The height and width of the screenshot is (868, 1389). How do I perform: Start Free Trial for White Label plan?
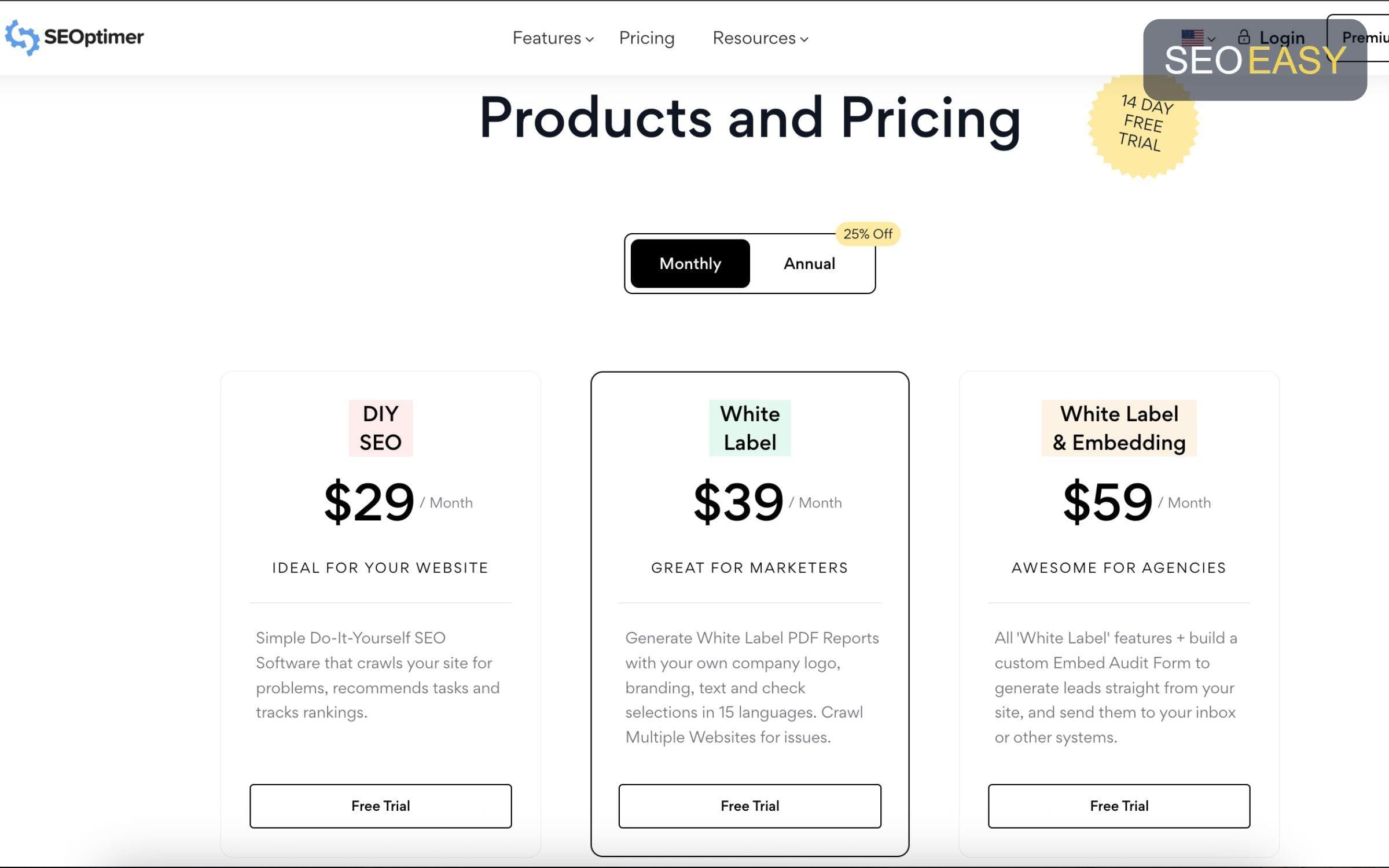(x=749, y=806)
